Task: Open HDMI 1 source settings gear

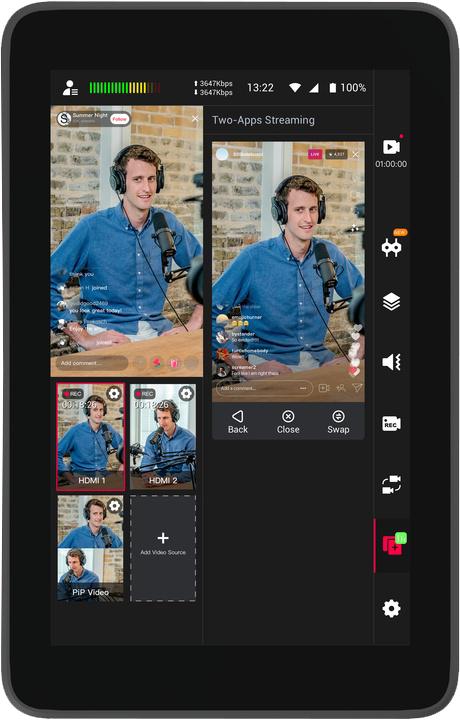Action: coord(114,394)
